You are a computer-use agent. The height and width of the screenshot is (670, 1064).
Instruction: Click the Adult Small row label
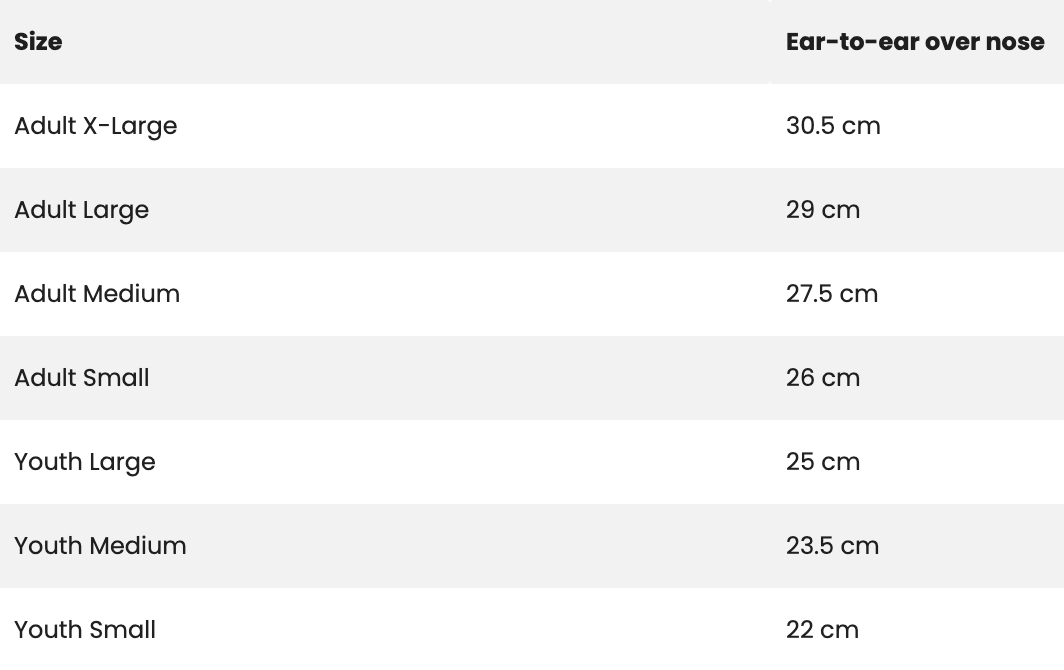[x=81, y=378]
